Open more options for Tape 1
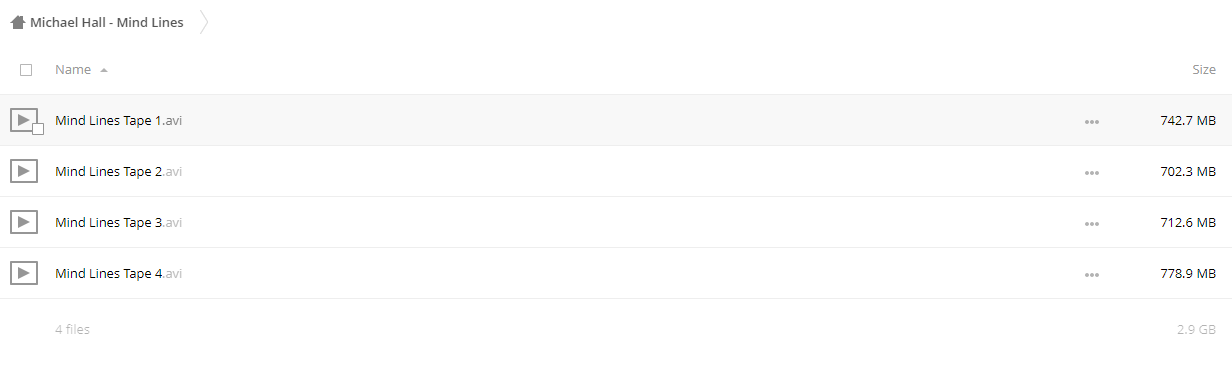Image resolution: width=1232 pixels, height=377 pixels. [x=1091, y=122]
